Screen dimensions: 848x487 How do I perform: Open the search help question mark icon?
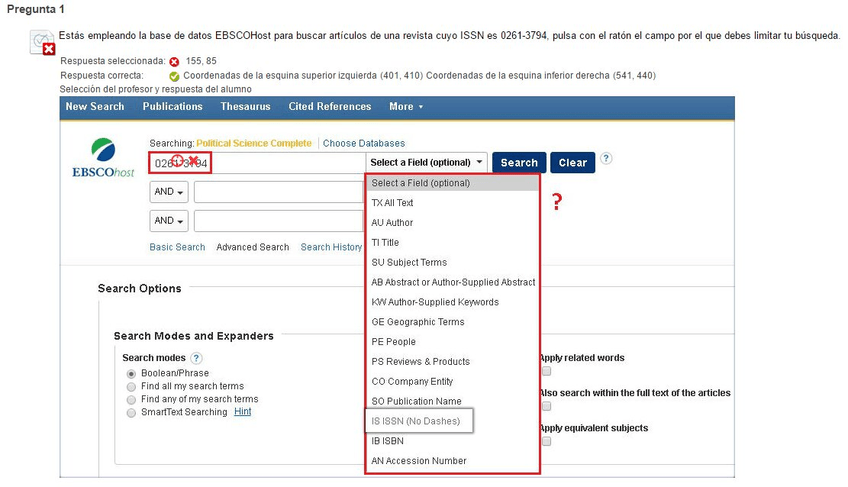[606, 159]
